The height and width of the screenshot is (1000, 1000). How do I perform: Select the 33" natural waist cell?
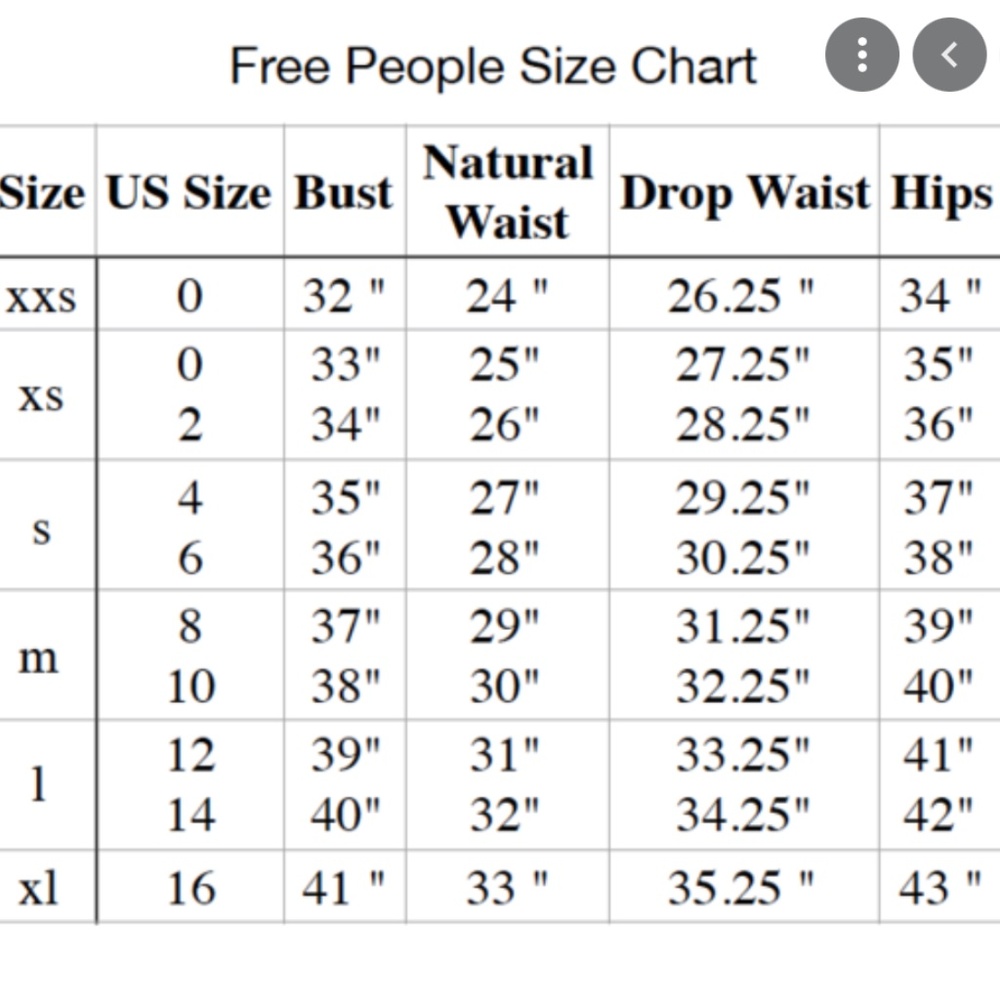(507, 888)
